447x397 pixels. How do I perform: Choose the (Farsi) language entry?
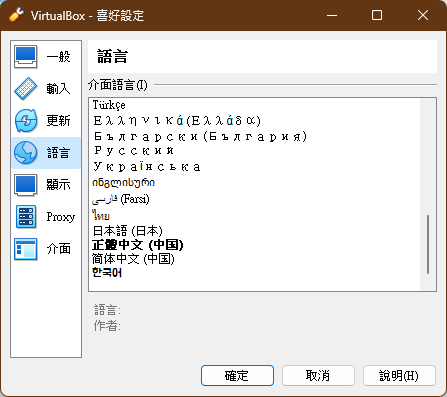121,199
